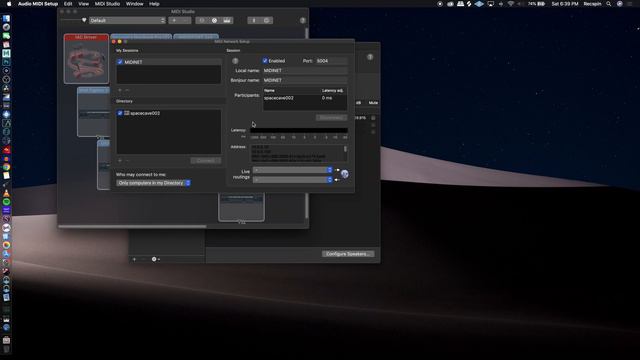Open the Apple menu
Screen dimensions: 640x360
[9, 4]
